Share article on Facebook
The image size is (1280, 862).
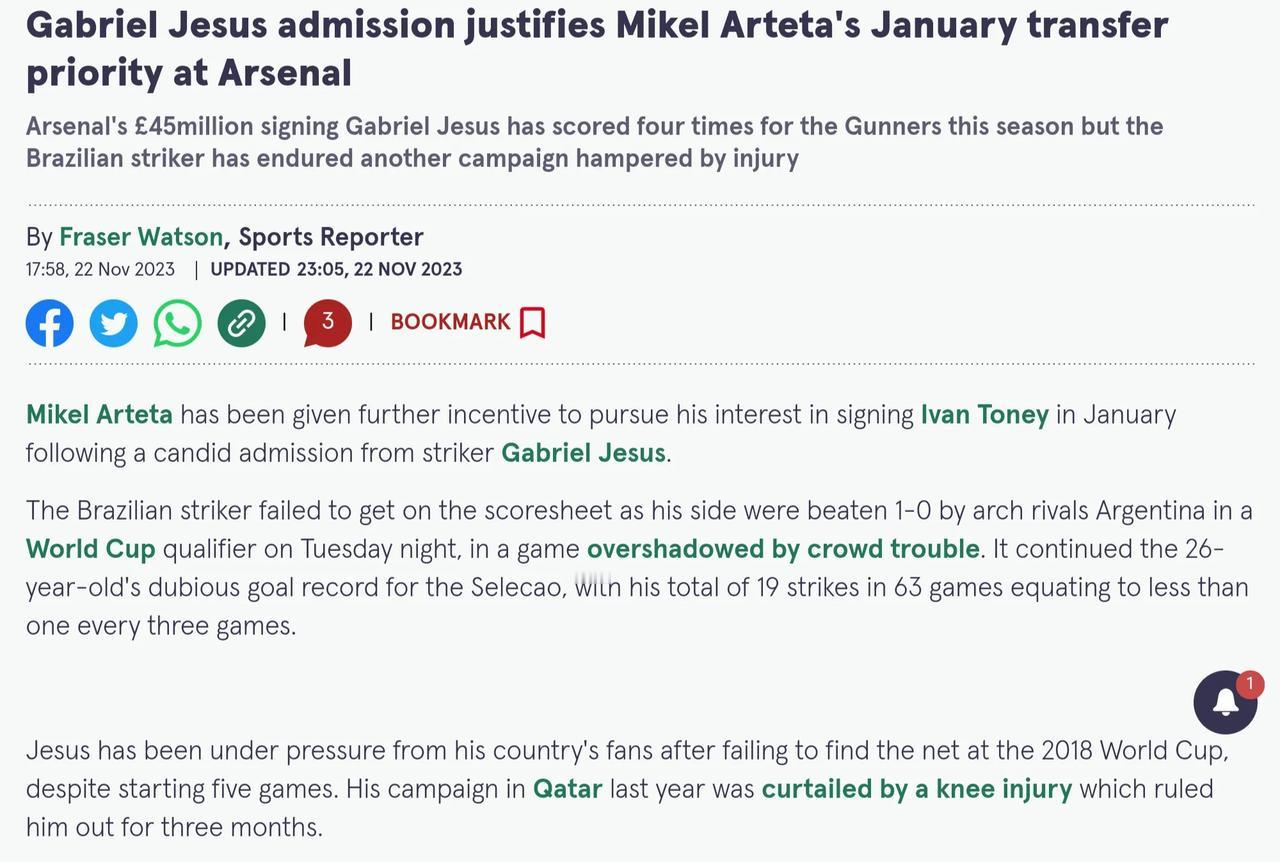coord(50,323)
